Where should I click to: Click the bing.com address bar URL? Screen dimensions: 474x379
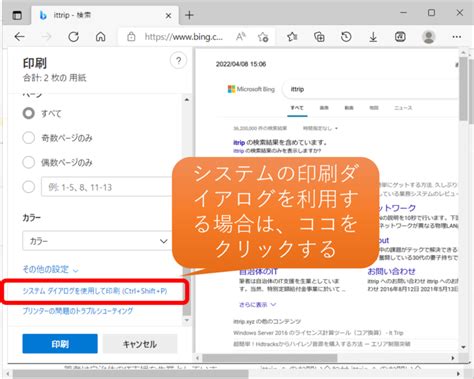click(184, 37)
